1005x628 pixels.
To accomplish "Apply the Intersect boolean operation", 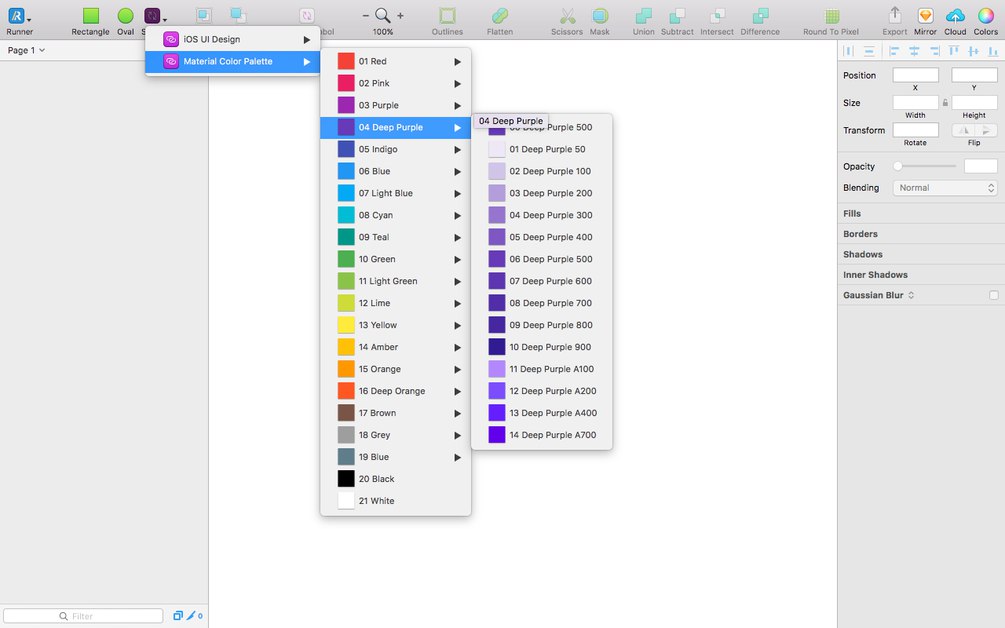I will pyautogui.click(x=717, y=16).
